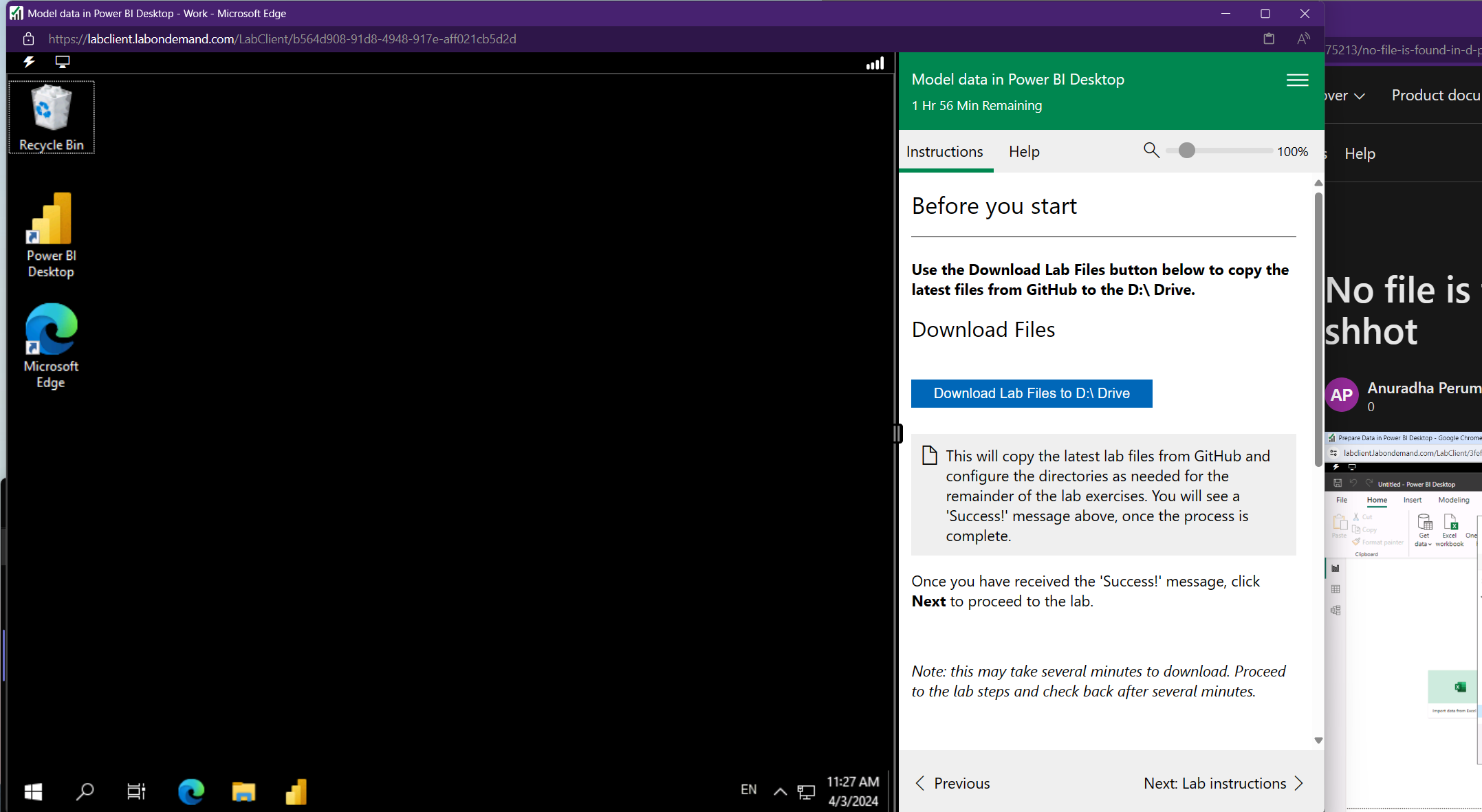
Task: Select the Model view icon in Power BI sidebar
Action: coord(1336,611)
